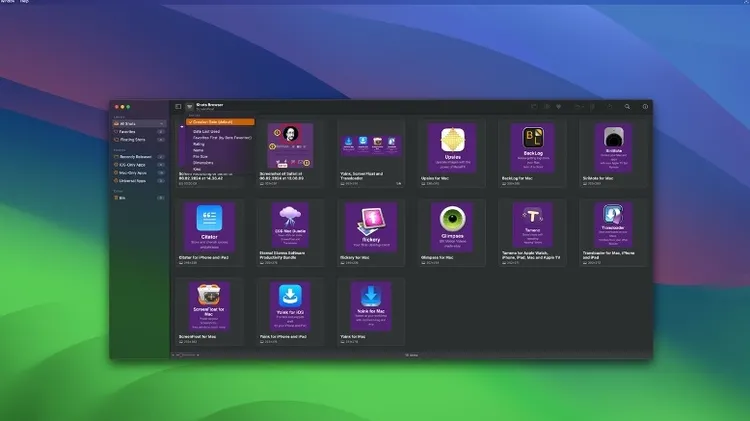Open the info inspector icon

(646, 106)
